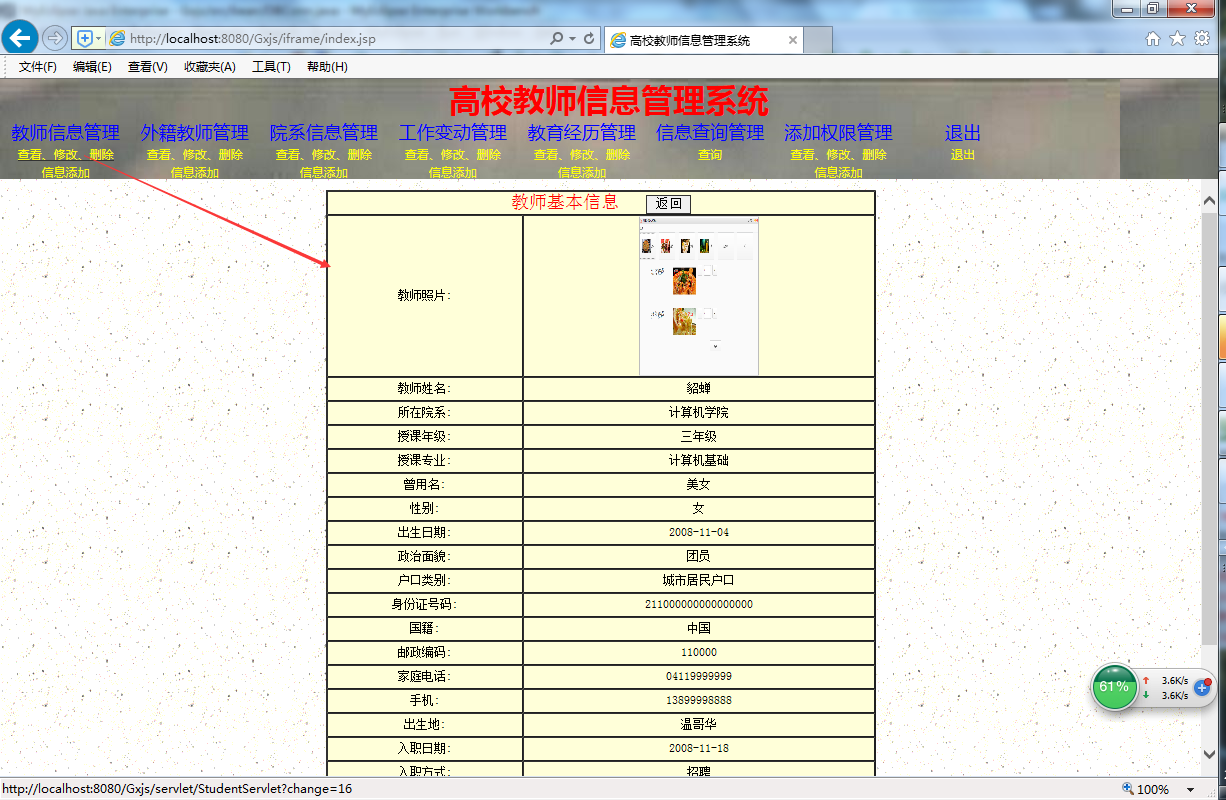
Task: Click the 添加权限管理 heading
Action: (838, 132)
